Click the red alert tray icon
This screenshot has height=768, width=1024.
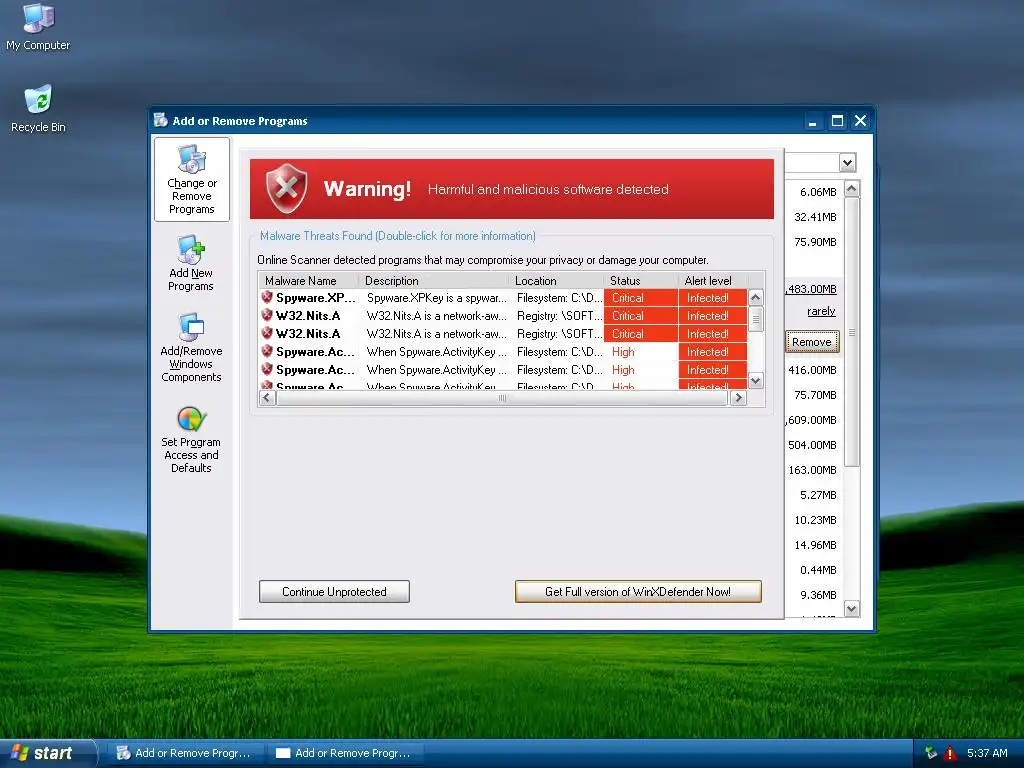[950, 753]
